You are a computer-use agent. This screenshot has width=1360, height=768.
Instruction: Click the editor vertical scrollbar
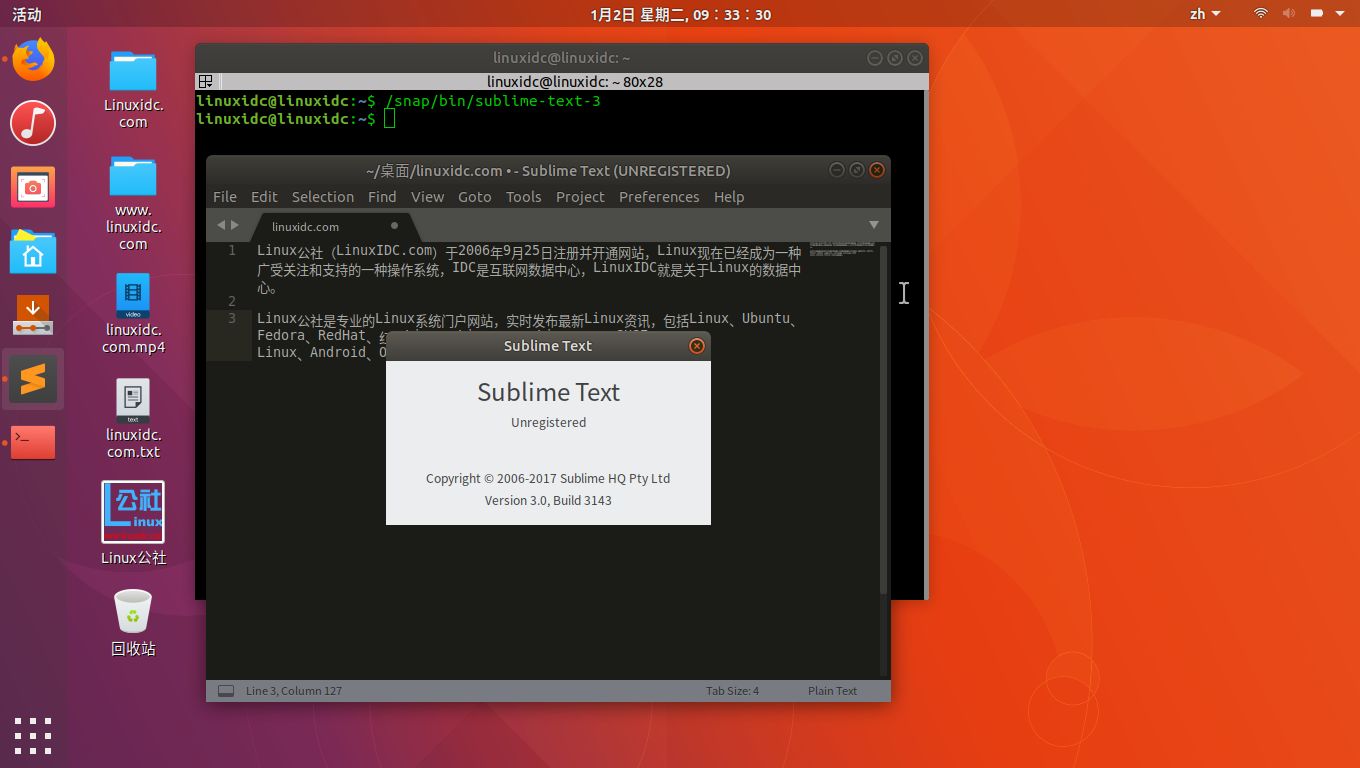pyautogui.click(x=883, y=420)
